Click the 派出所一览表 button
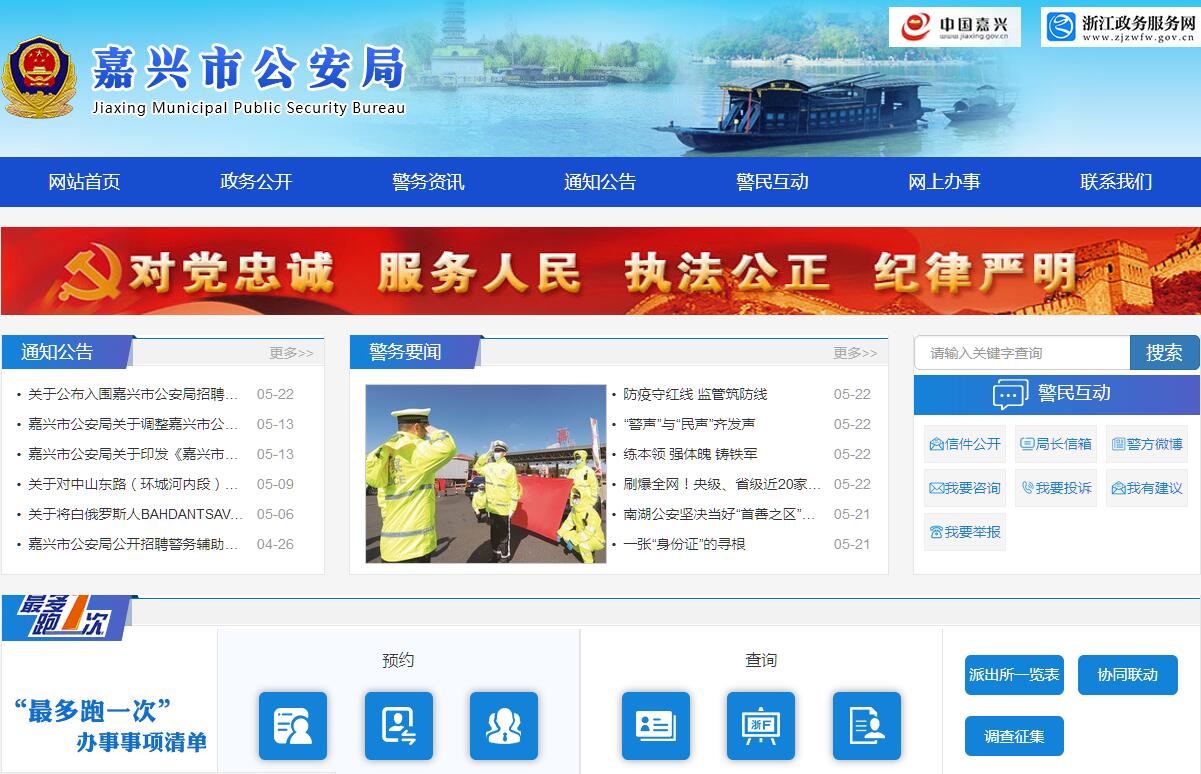Viewport: 1201px width, 774px height. click(1013, 675)
